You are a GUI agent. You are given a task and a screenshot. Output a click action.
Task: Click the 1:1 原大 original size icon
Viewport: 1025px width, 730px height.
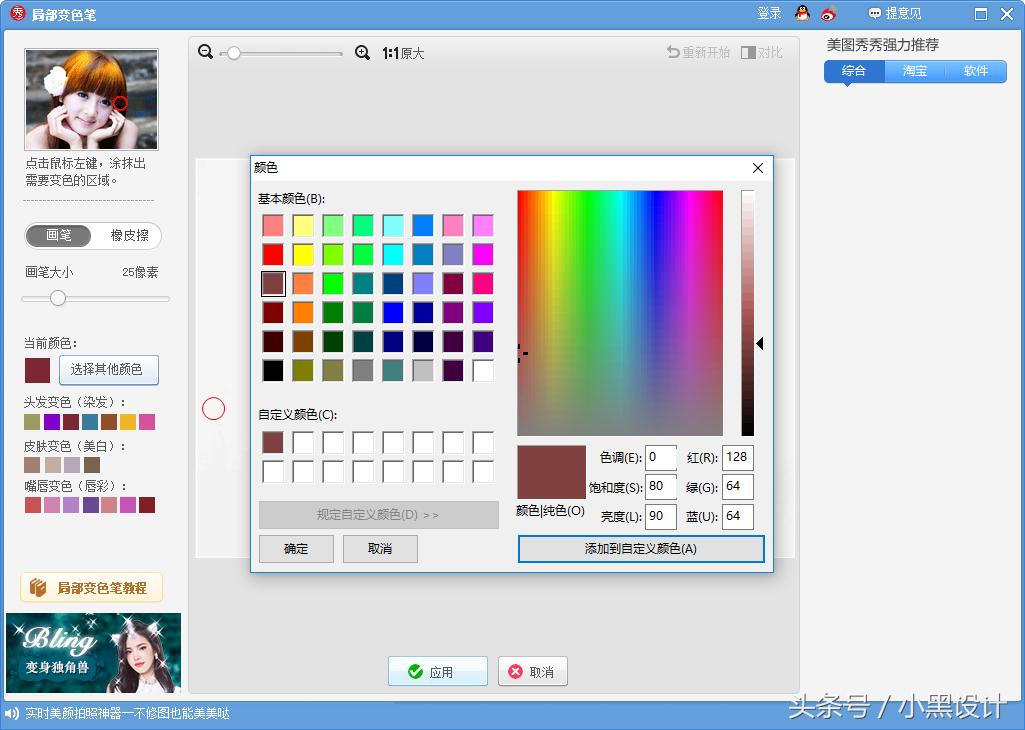(403, 53)
